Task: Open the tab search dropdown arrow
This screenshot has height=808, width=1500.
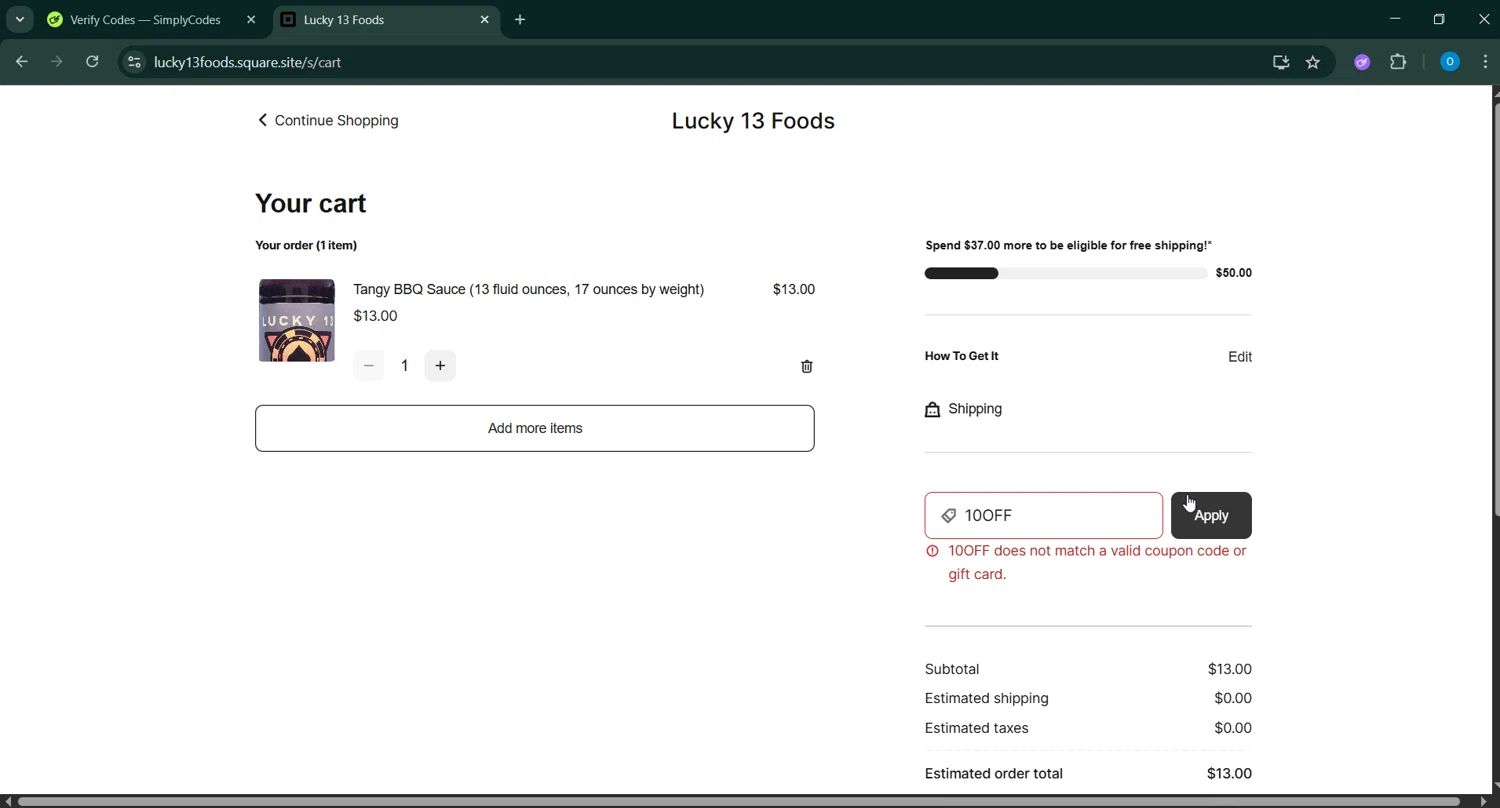Action: pyautogui.click(x=20, y=20)
